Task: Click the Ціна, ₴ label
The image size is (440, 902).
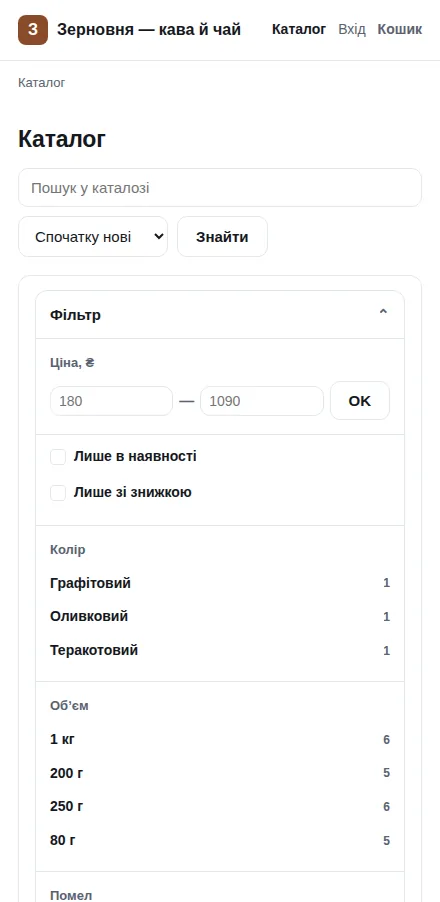Action: click(72, 363)
